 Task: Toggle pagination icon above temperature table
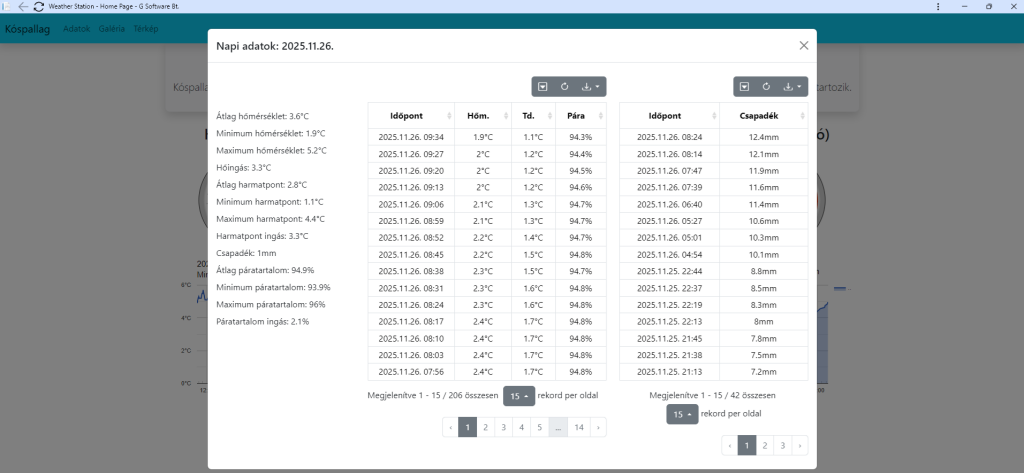[543, 87]
